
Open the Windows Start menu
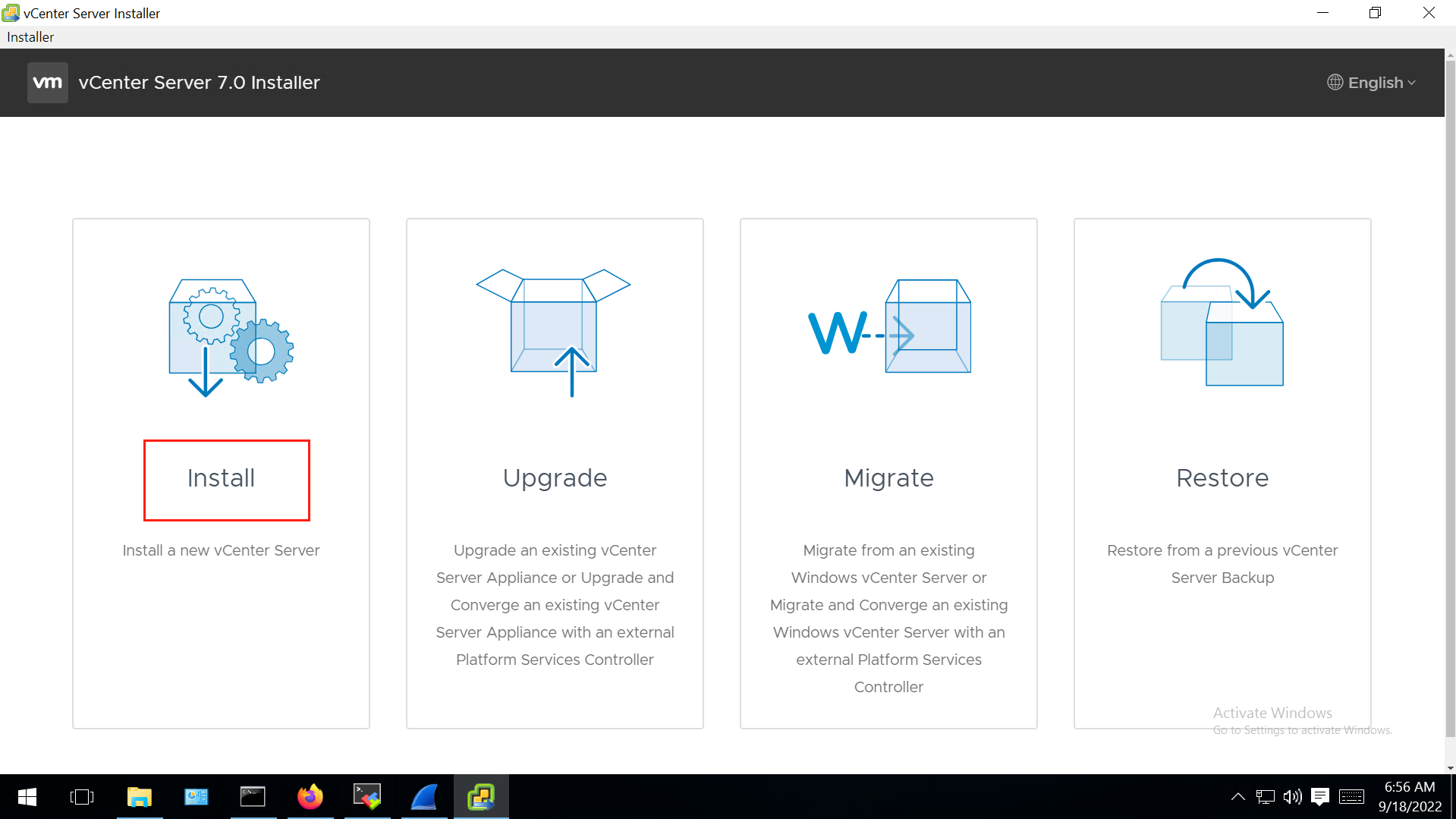click(27, 796)
